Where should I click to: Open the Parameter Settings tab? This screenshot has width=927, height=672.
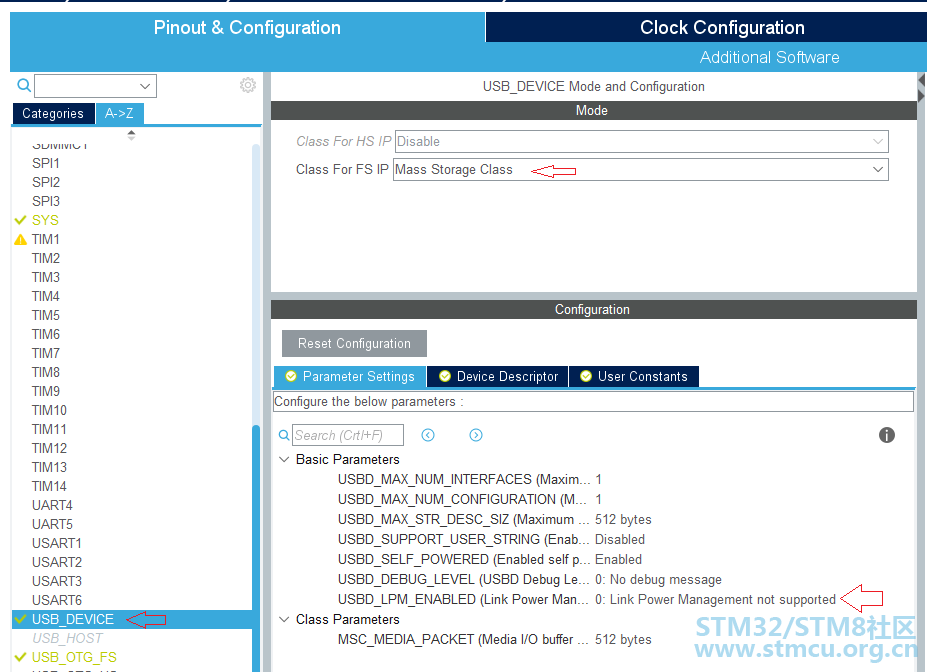pyautogui.click(x=350, y=376)
